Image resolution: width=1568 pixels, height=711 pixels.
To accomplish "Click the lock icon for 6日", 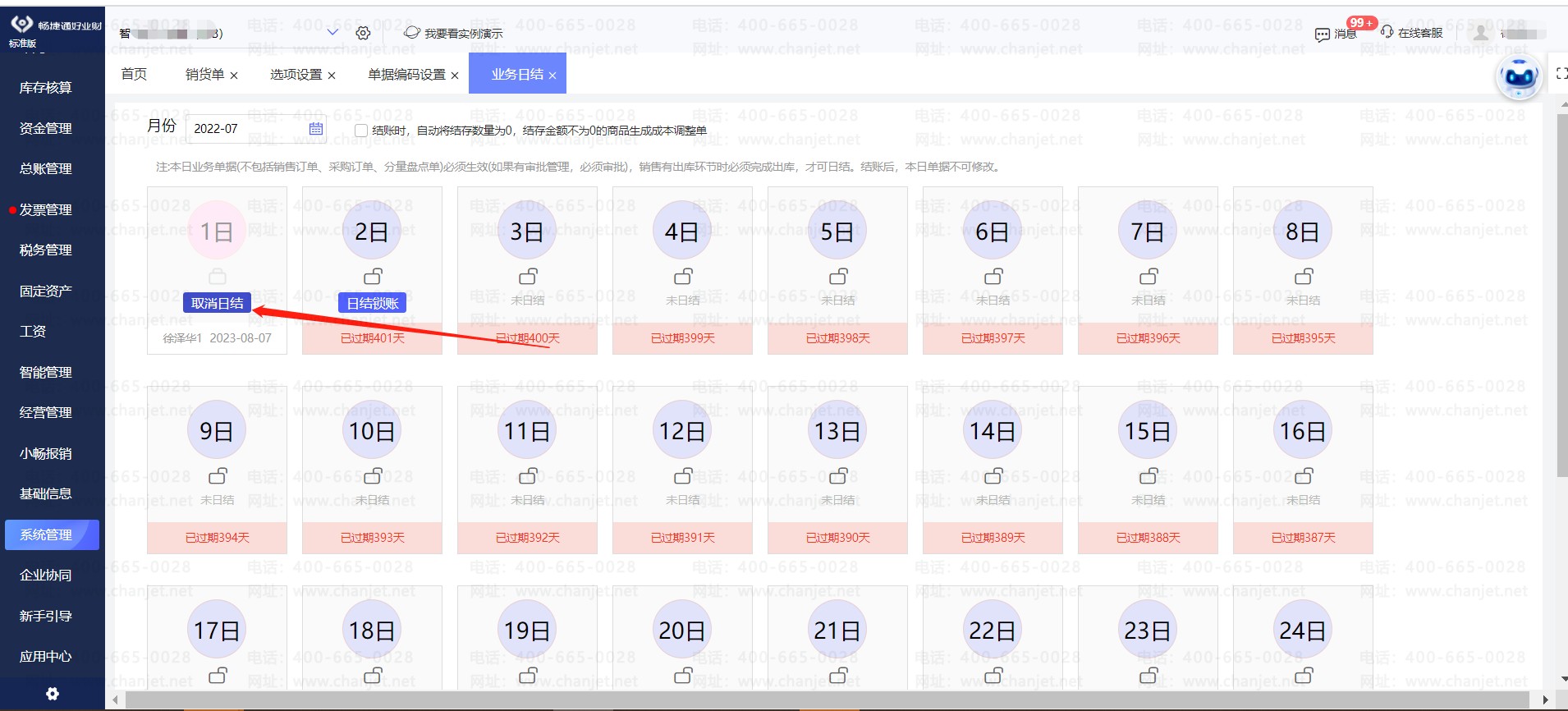I will pos(993,277).
